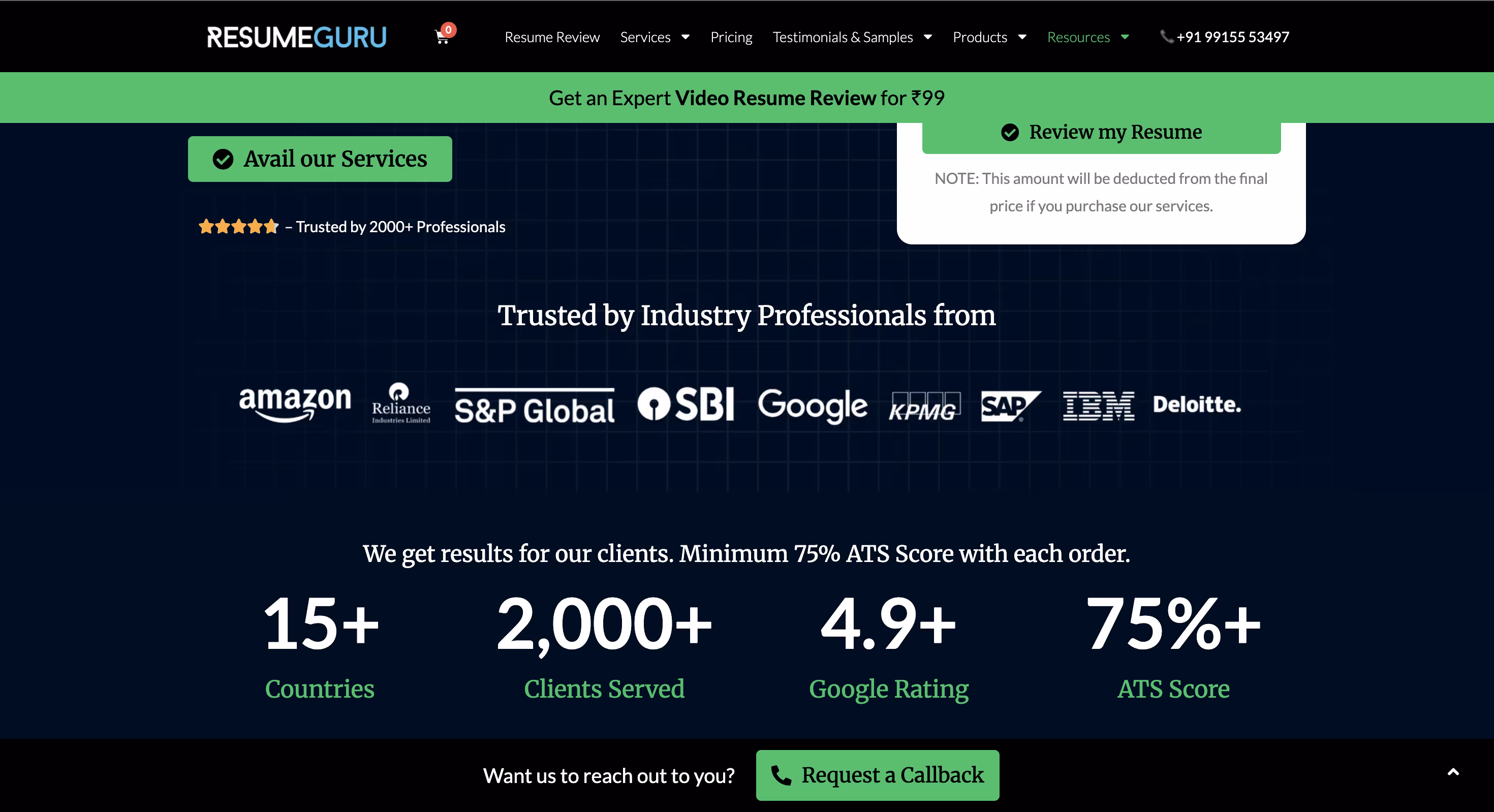The width and height of the screenshot is (1494, 812).
Task: Click the SAP logo
Action: pyautogui.click(x=1010, y=405)
